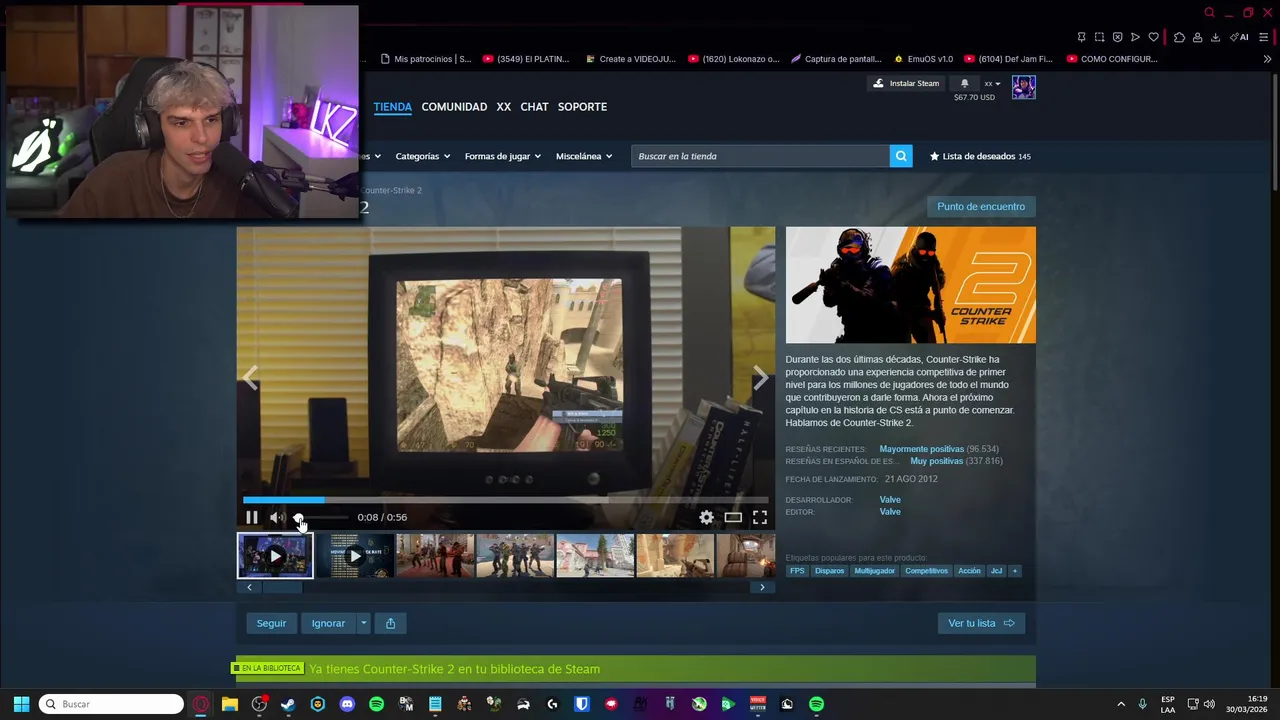Mute the trailer with the speaker icon
1280x720 pixels.
[x=277, y=517]
